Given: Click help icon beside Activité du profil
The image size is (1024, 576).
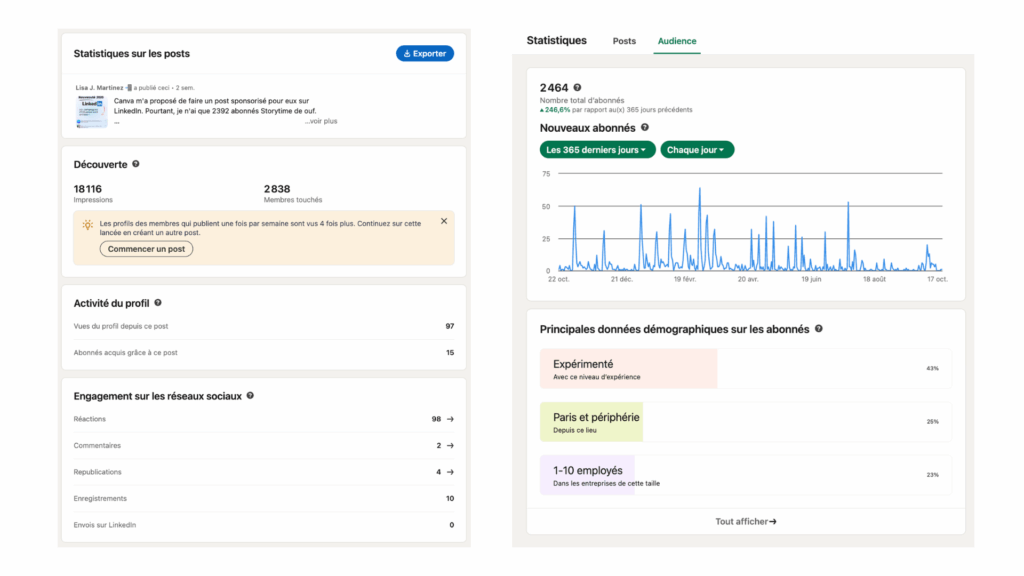Looking at the screenshot, I should click(158, 303).
